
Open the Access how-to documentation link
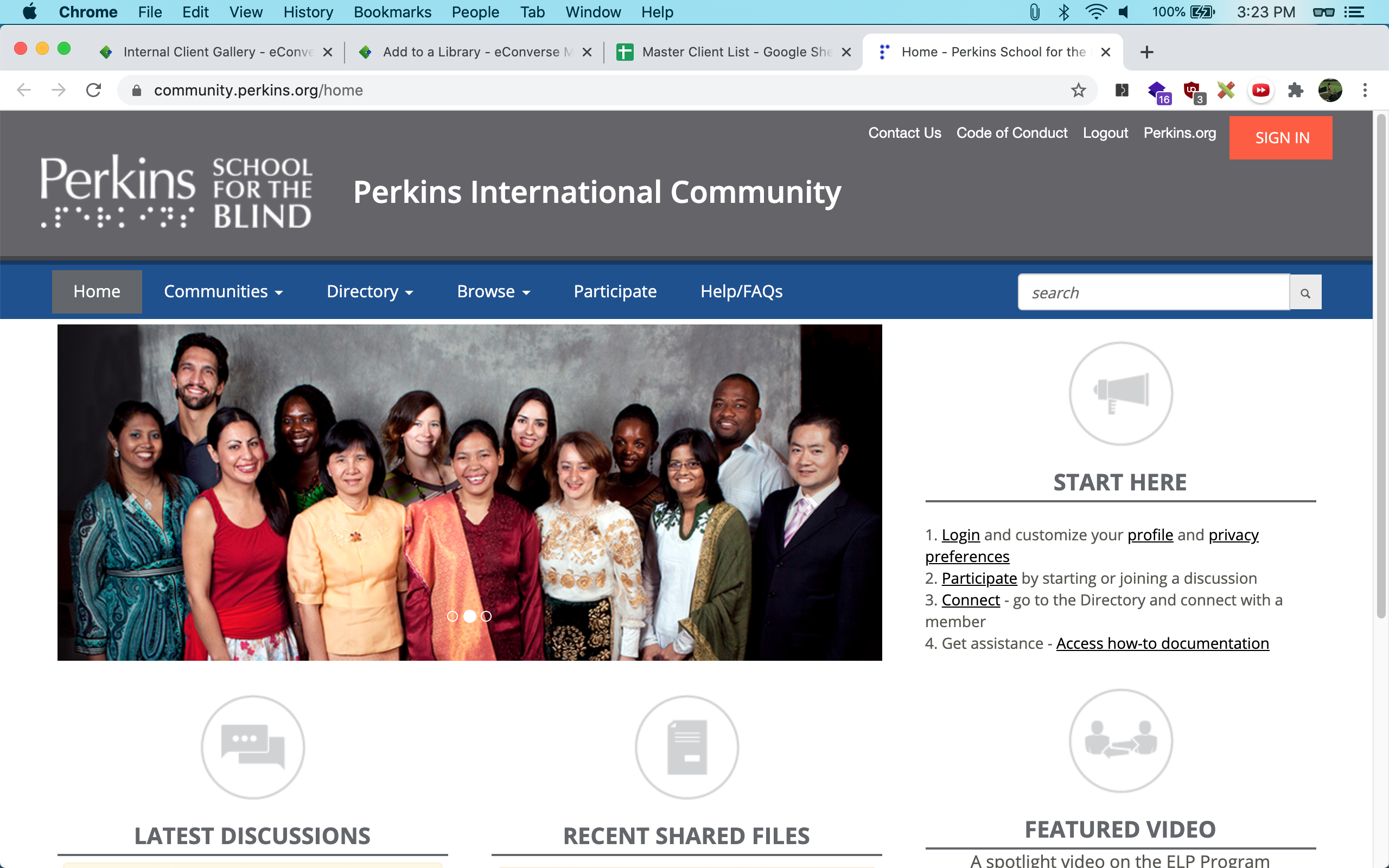pyautogui.click(x=1162, y=643)
